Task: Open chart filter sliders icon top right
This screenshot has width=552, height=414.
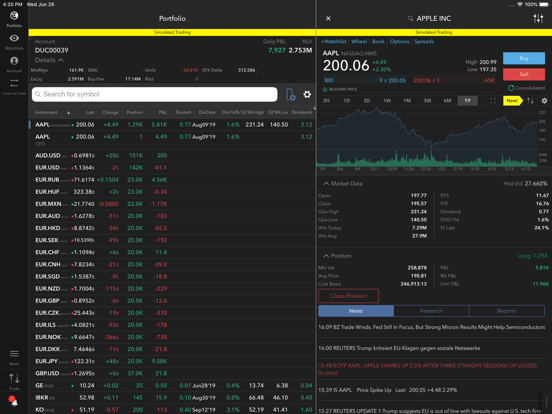Action: [538, 18]
